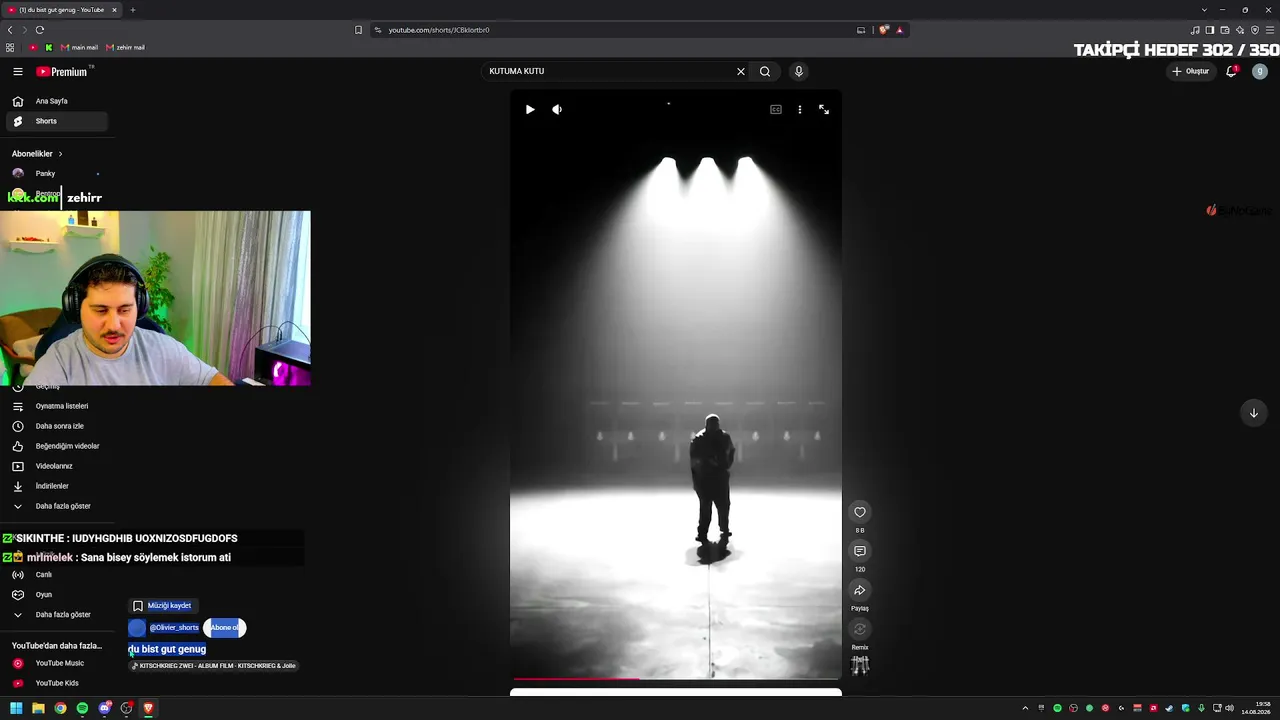Open comments for the Short
This screenshot has width=1280, height=720.
coord(860,551)
